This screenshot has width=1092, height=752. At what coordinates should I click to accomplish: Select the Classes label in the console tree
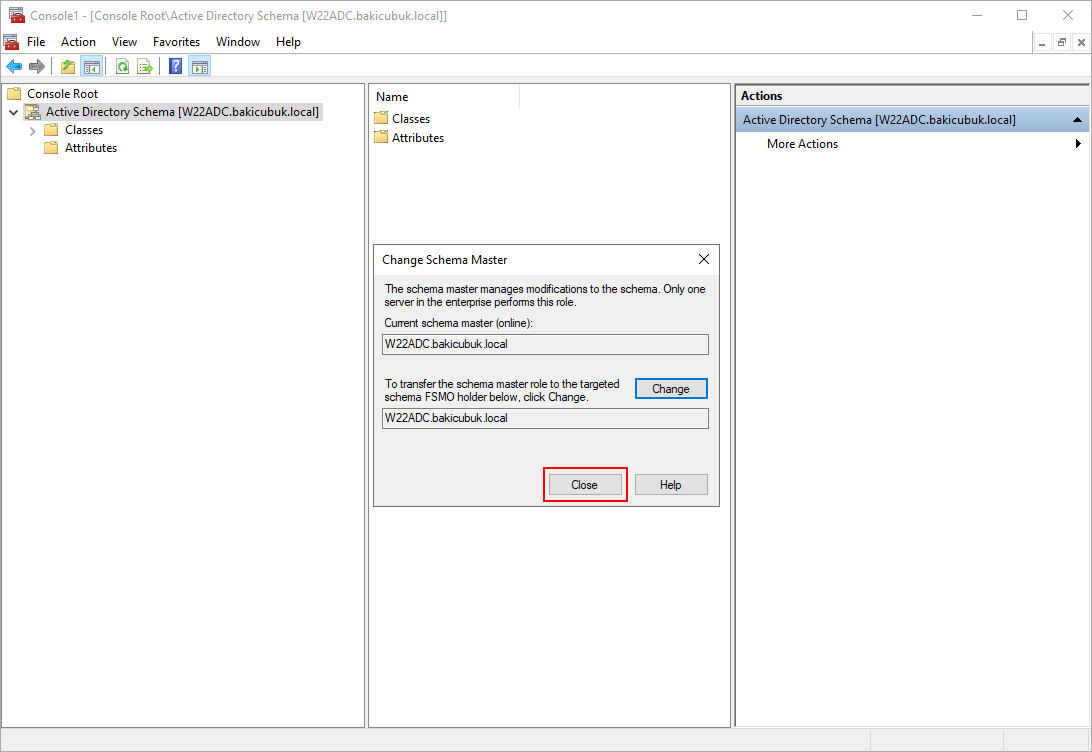[x=84, y=130]
